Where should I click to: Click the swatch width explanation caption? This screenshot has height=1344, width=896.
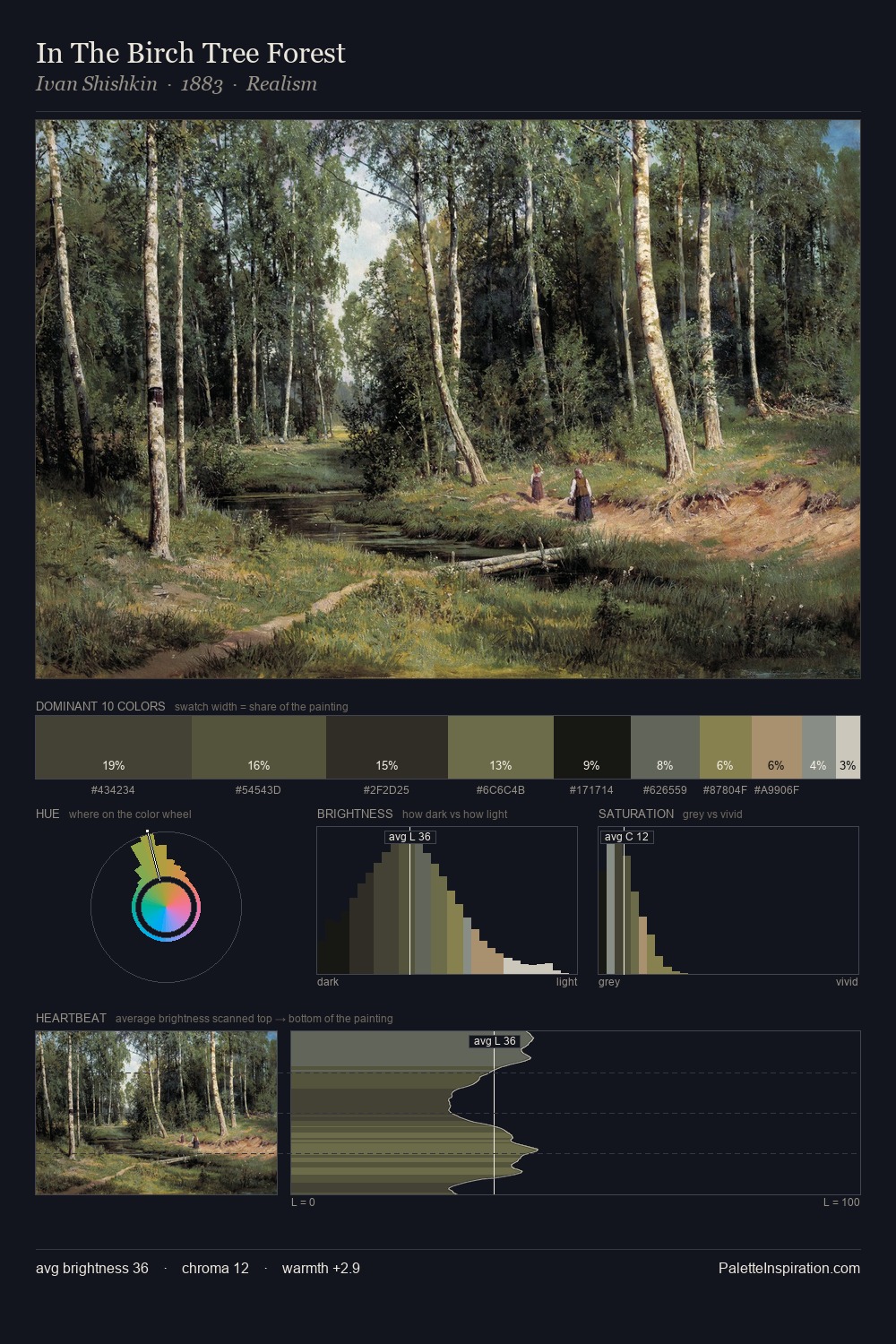(x=262, y=707)
